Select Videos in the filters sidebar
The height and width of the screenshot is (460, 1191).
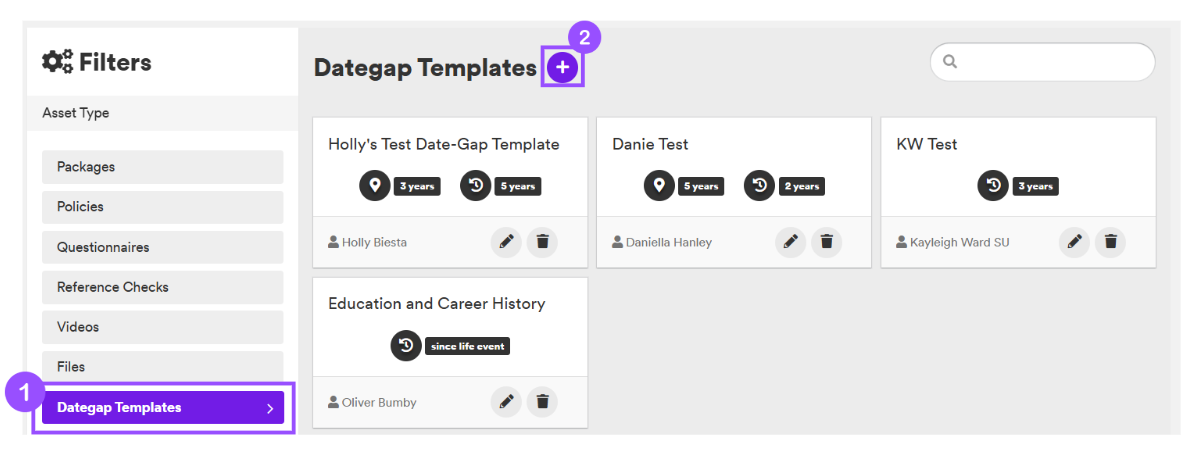(163, 327)
